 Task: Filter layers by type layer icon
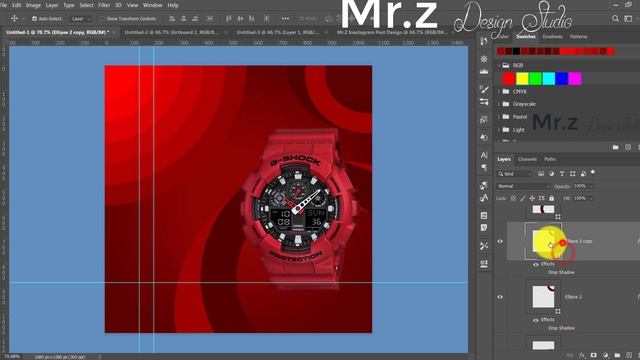562,174
